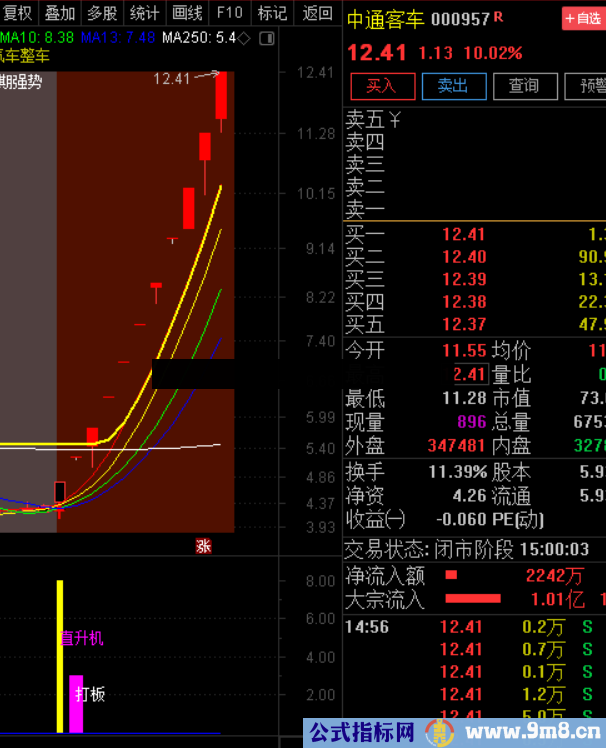The image size is (606, 748).
Task: Select the 多股 toolbar item
Action: point(102,13)
